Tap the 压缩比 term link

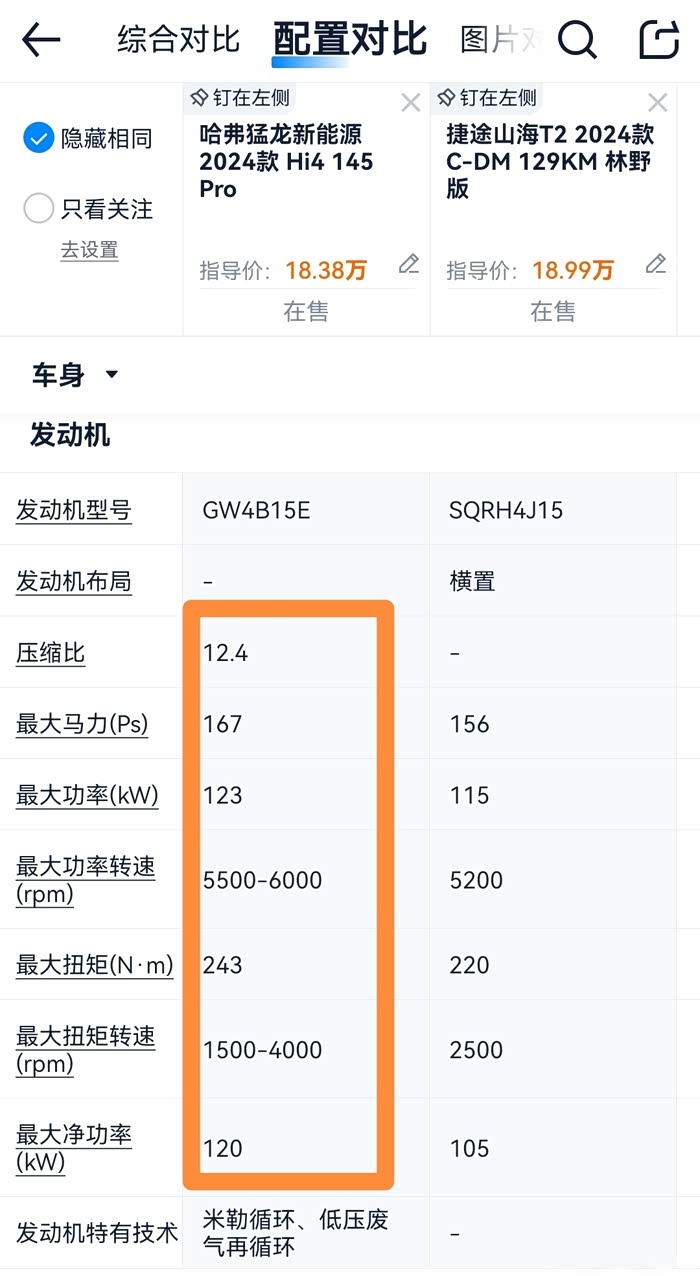[x=51, y=653]
